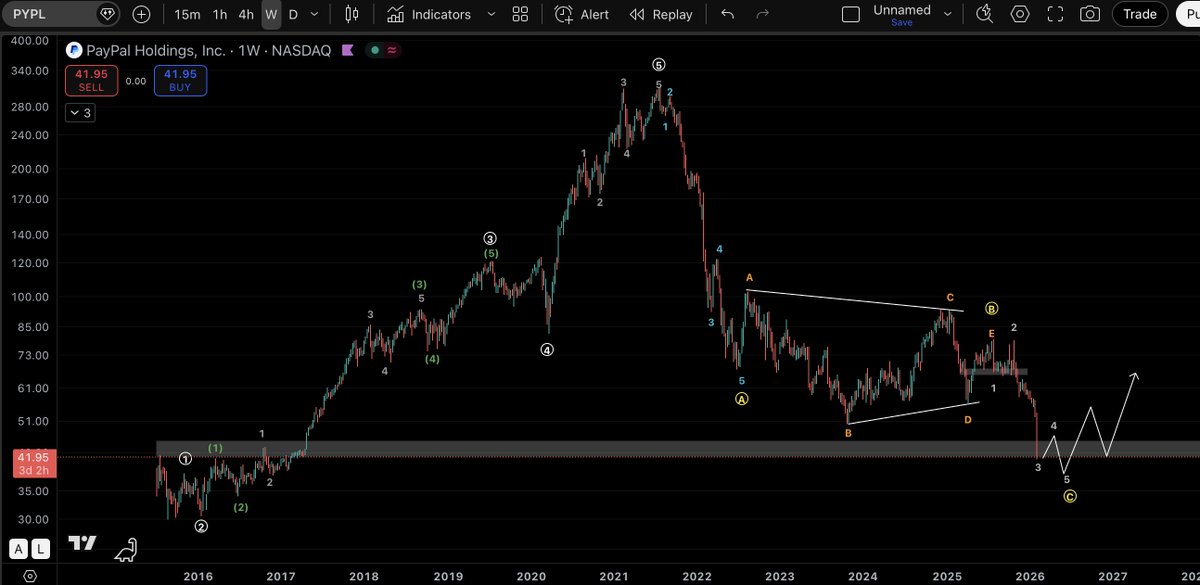Add a compare symbol with the plus icon
The image size is (1200, 585).
pyautogui.click(x=142, y=14)
